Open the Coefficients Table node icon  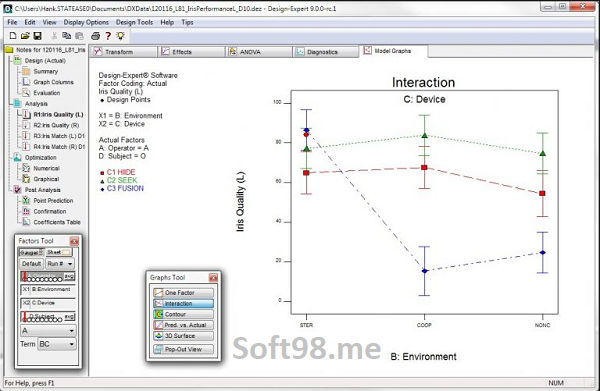click(x=26, y=222)
